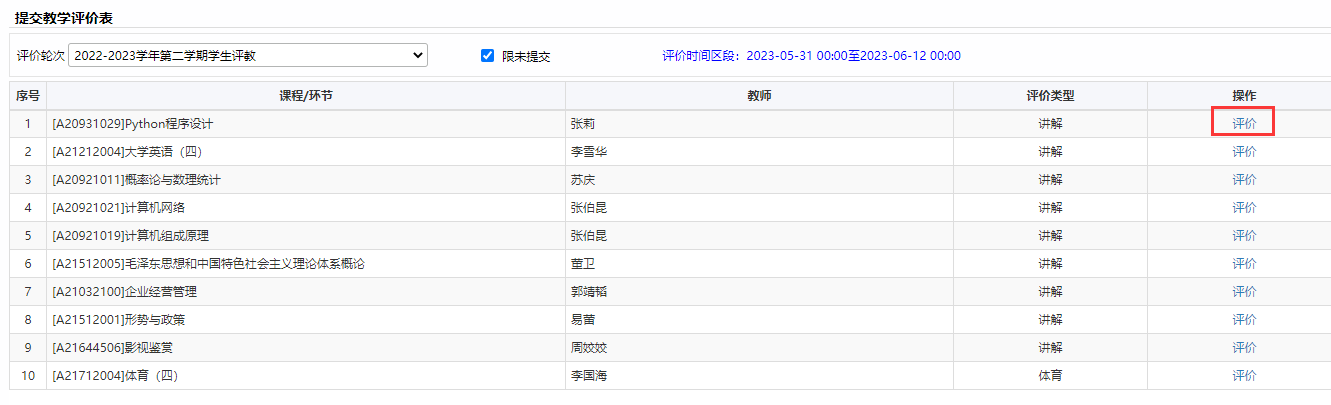Select teacher name 周姣姣 cell
Viewport: 1331px width, 405px height.
tap(588, 348)
